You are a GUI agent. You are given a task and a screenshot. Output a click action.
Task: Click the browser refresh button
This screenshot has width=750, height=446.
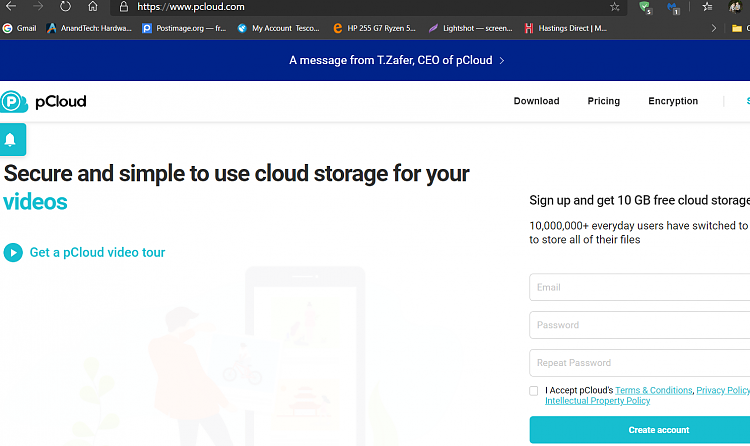tap(65, 6)
